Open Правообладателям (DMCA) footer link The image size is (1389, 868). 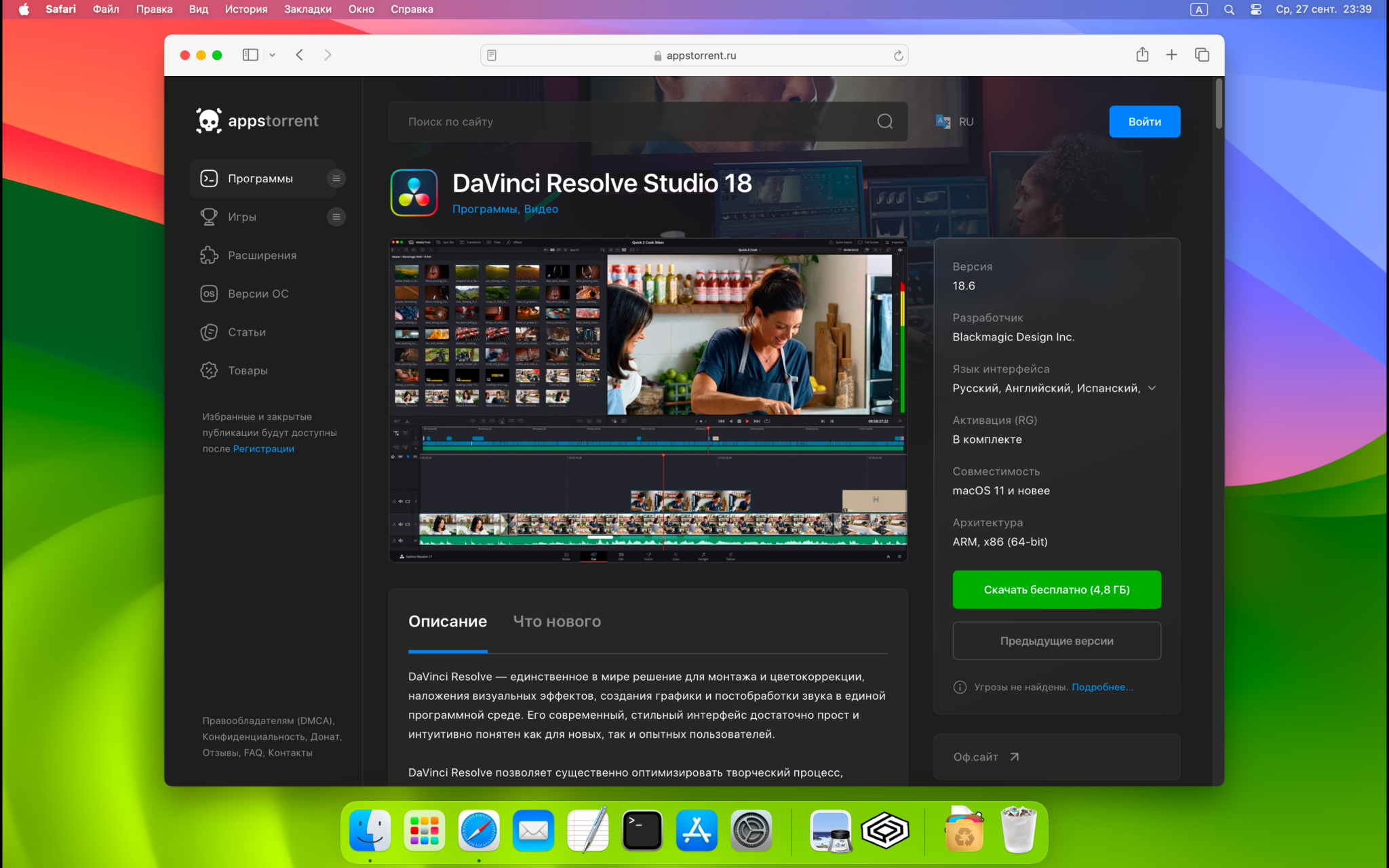click(x=268, y=720)
